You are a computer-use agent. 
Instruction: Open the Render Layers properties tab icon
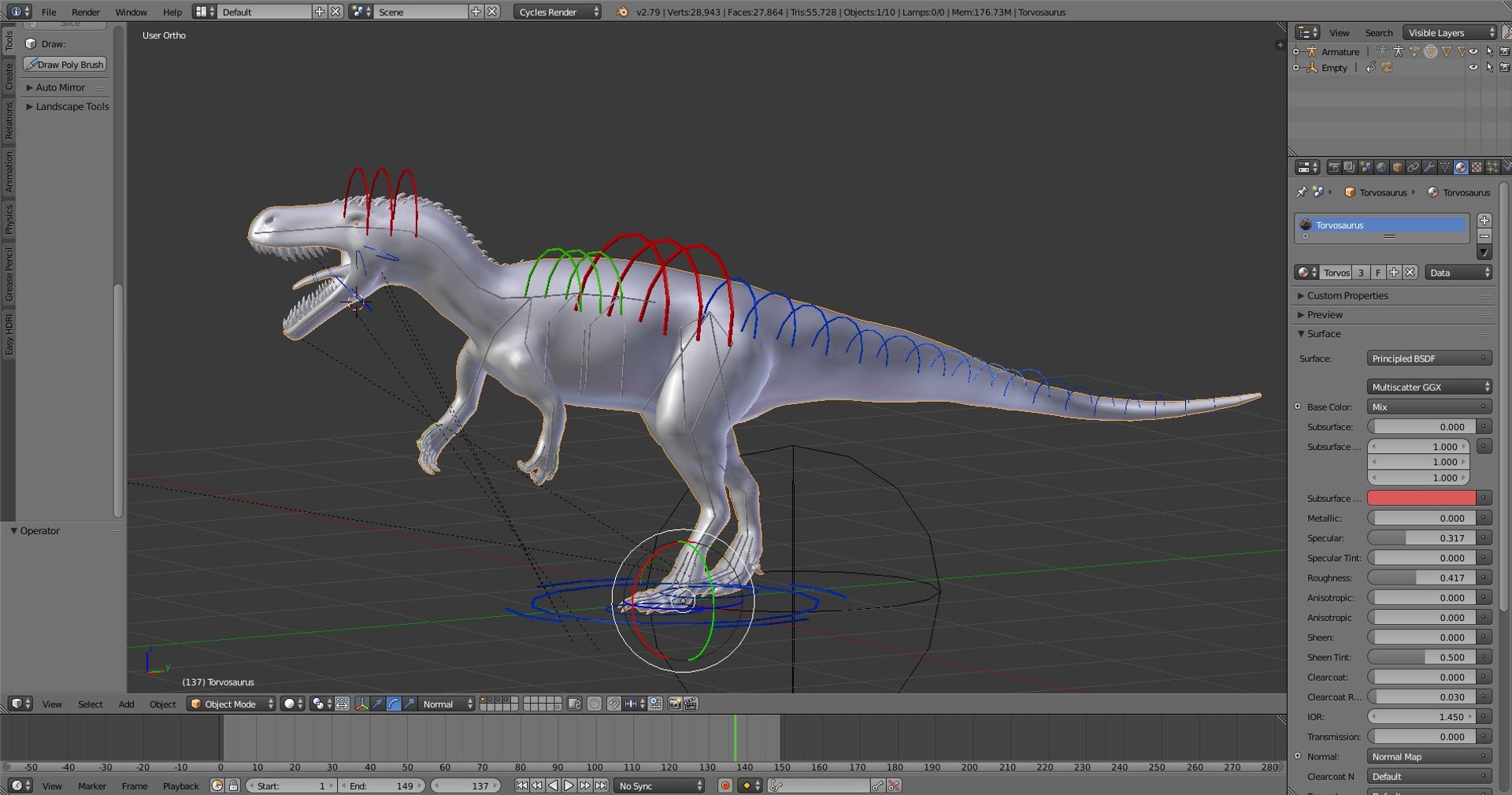pyautogui.click(x=1349, y=167)
